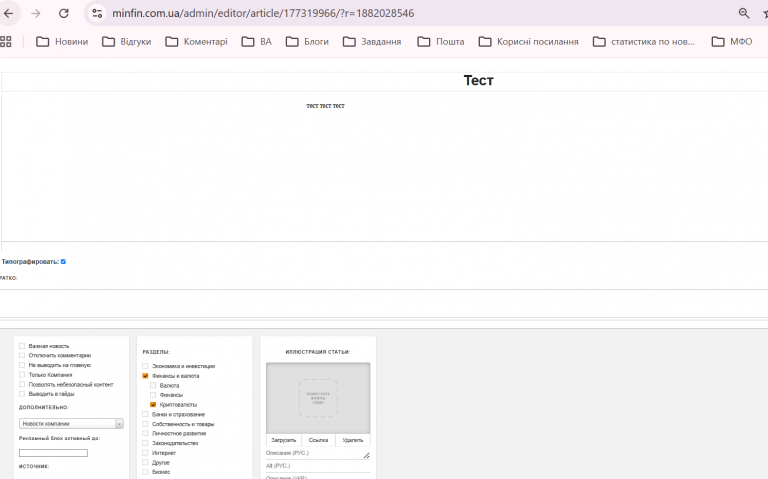Go back with the browser back arrow
Screen dimensions: 768x479
click(x=9, y=13)
